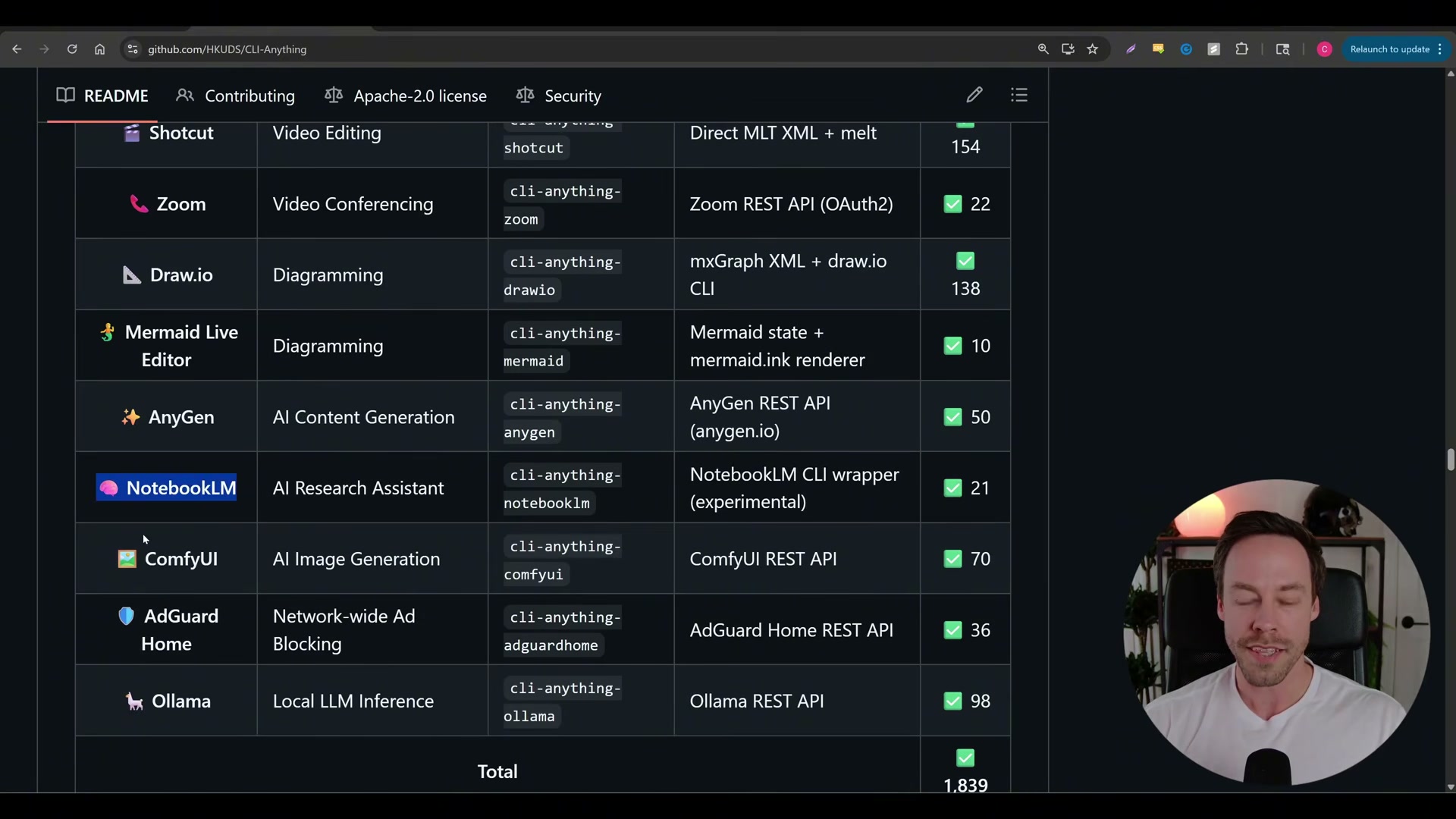The width and height of the screenshot is (1456, 819).
Task: Click the page vertical scrollbar thumb
Action: (1450, 460)
